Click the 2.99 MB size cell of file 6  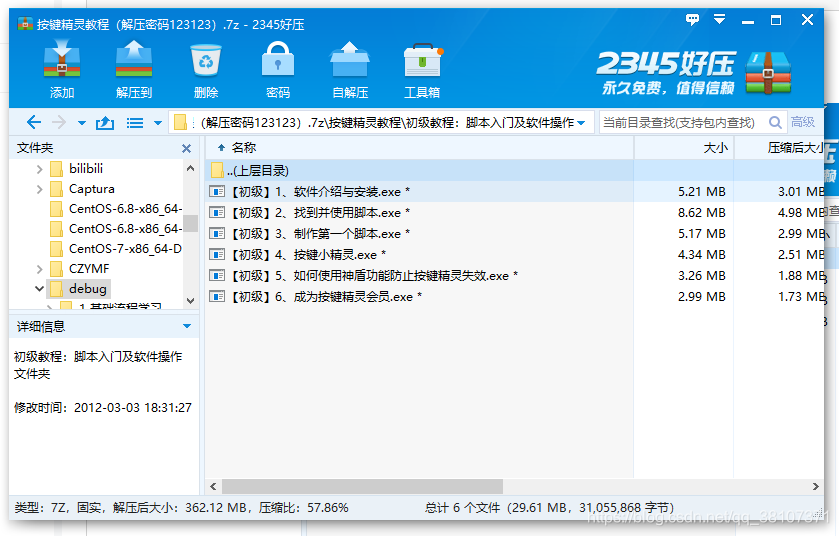point(701,296)
